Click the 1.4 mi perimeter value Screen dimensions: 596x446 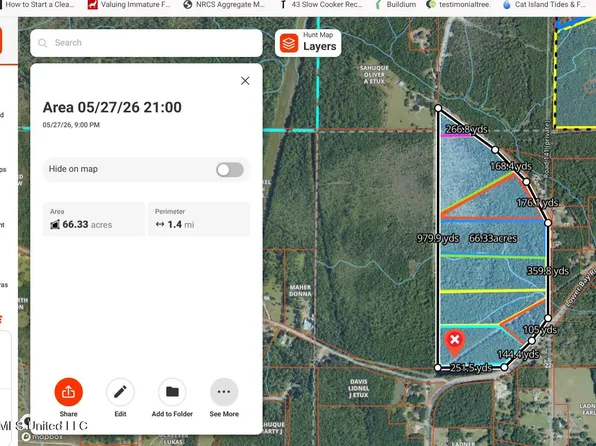pos(181,225)
